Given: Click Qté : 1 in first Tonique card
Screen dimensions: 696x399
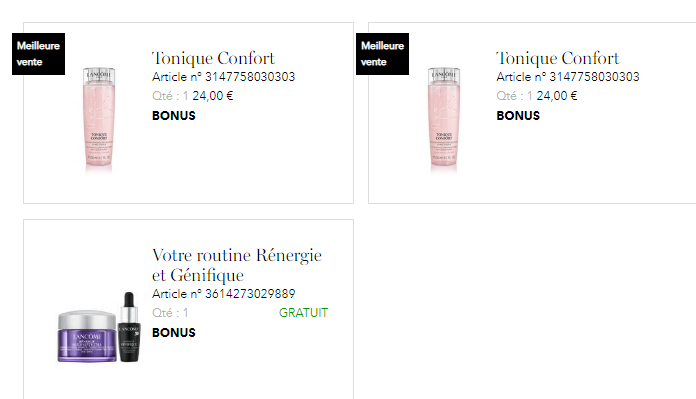Looking at the screenshot, I should [x=170, y=96].
